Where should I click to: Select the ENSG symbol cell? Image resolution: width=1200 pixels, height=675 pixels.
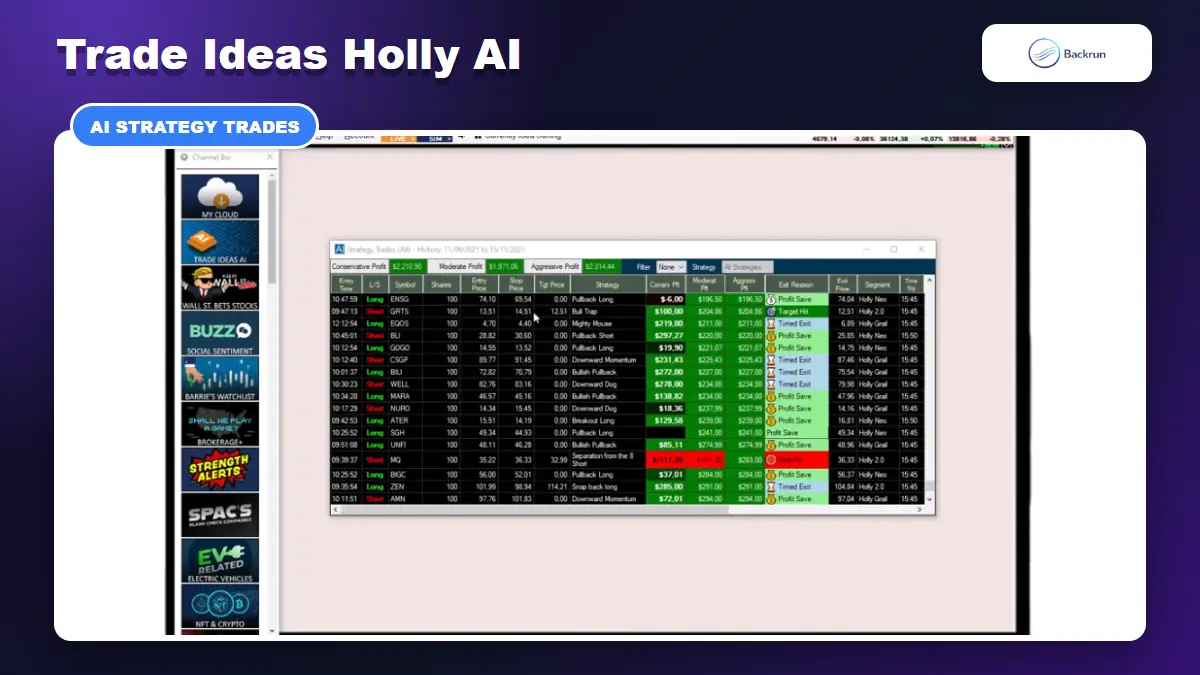(404, 299)
